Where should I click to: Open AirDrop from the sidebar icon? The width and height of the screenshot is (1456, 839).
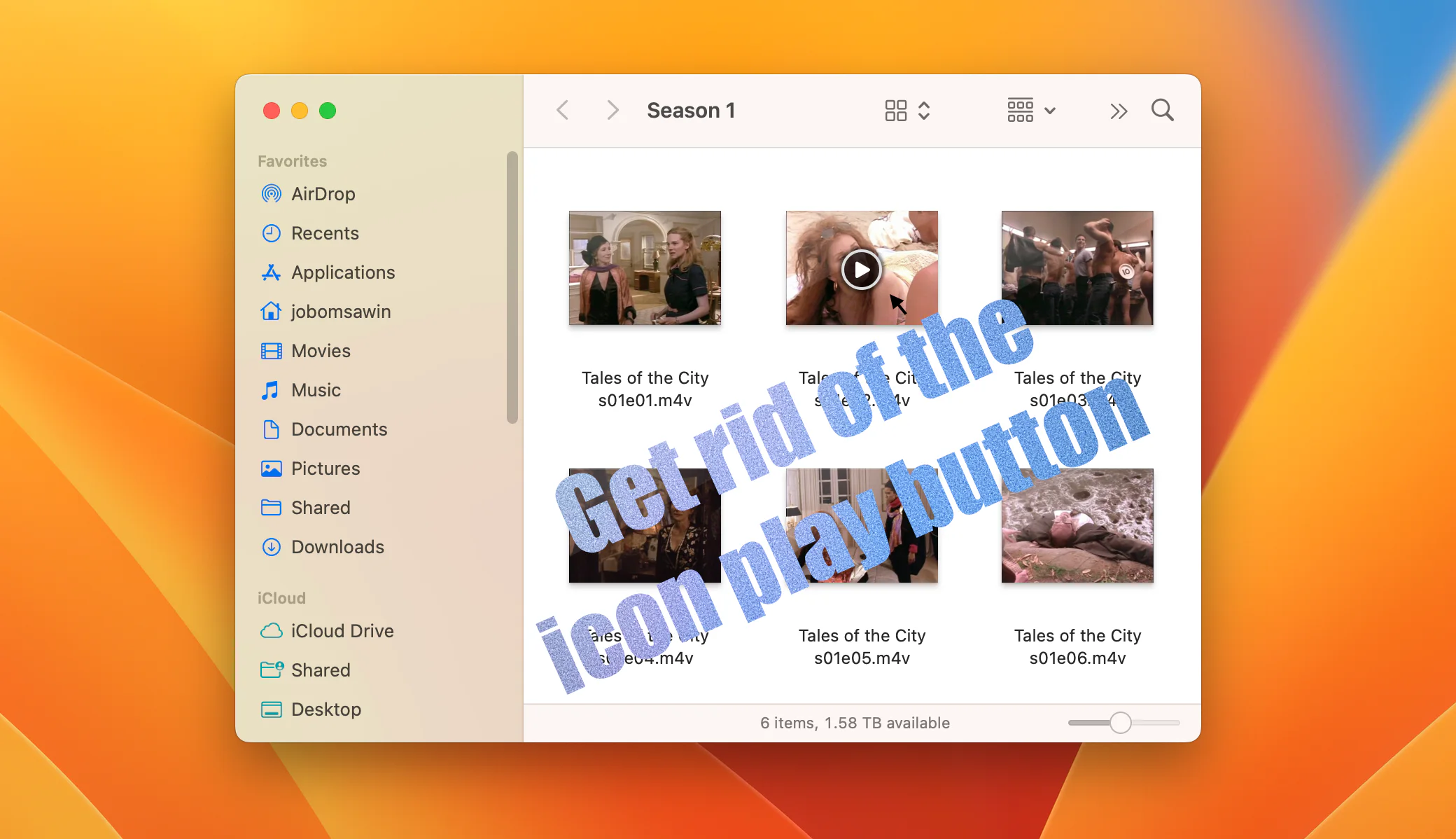[271, 194]
